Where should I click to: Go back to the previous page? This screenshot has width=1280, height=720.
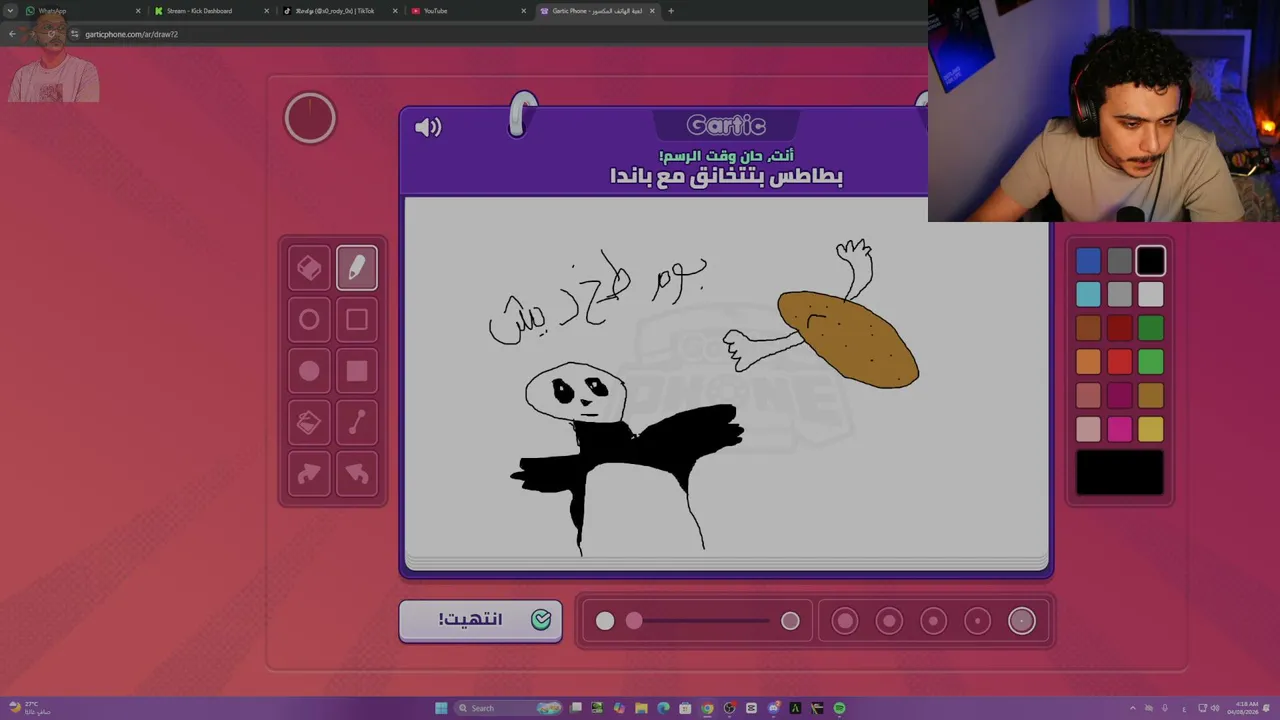12,34
